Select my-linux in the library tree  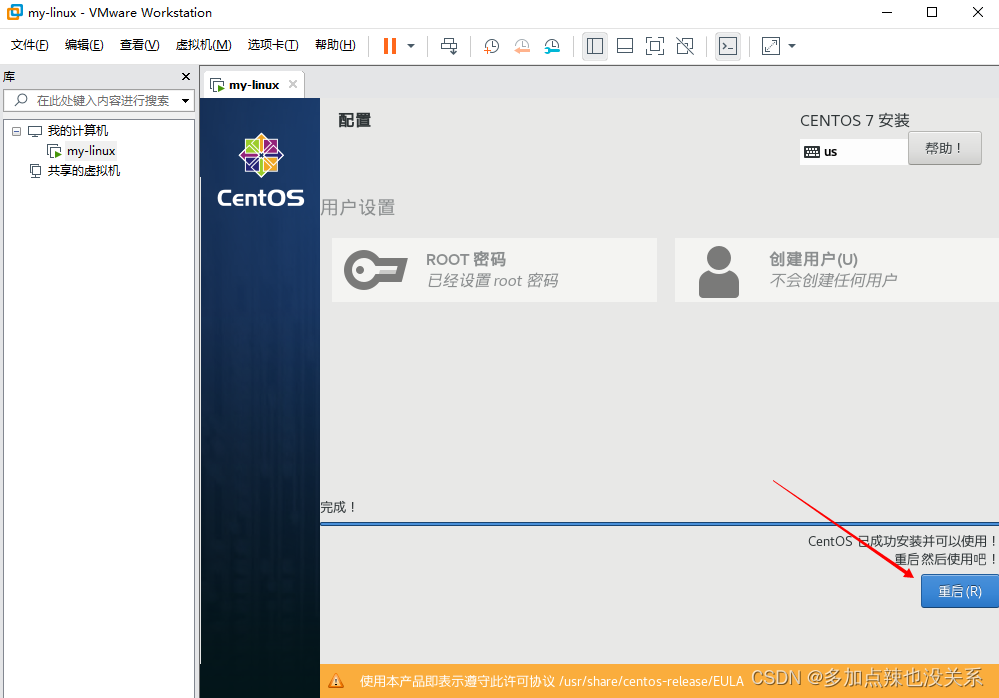pyautogui.click(x=91, y=151)
